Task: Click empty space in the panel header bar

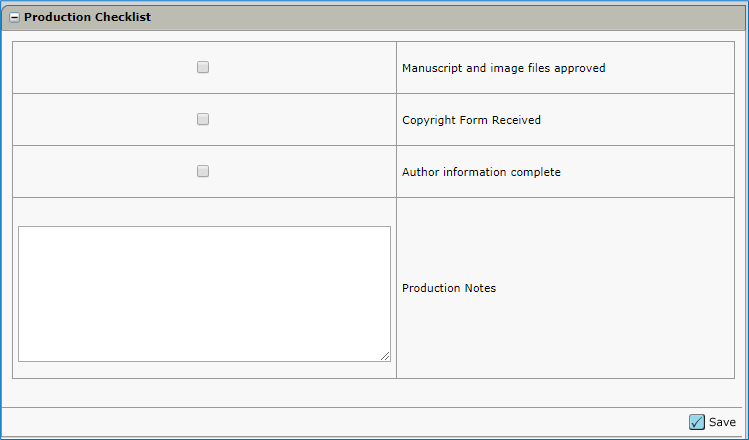Action: 450,17
